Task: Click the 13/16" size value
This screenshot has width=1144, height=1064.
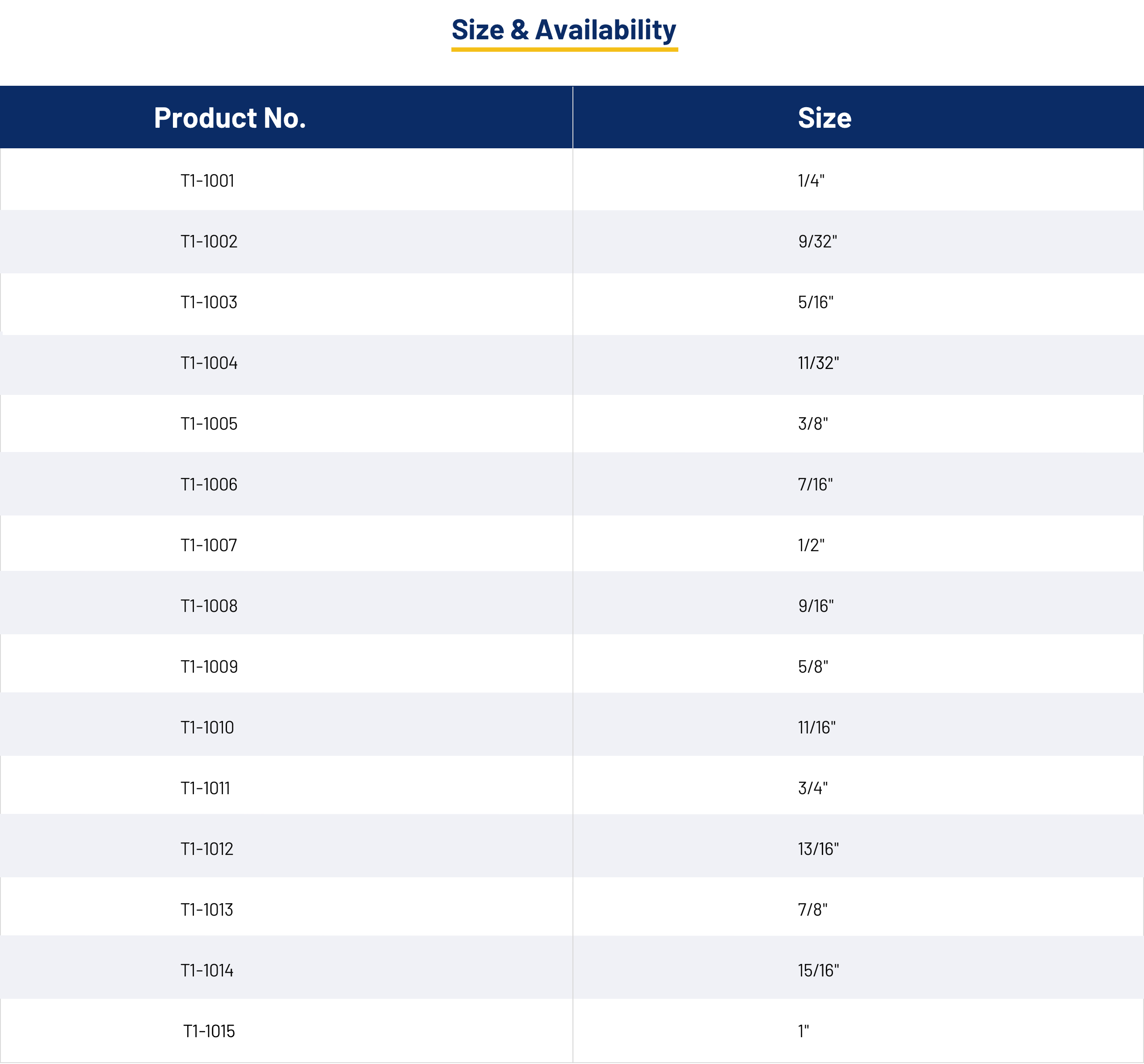Action: [818, 849]
